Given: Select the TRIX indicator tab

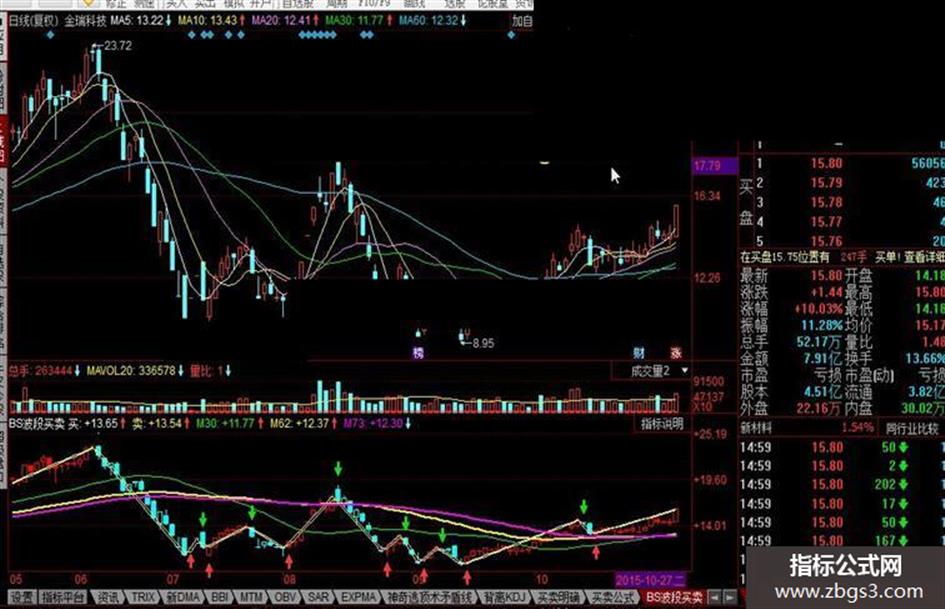Looking at the screenshot, I should click(143, 598).
